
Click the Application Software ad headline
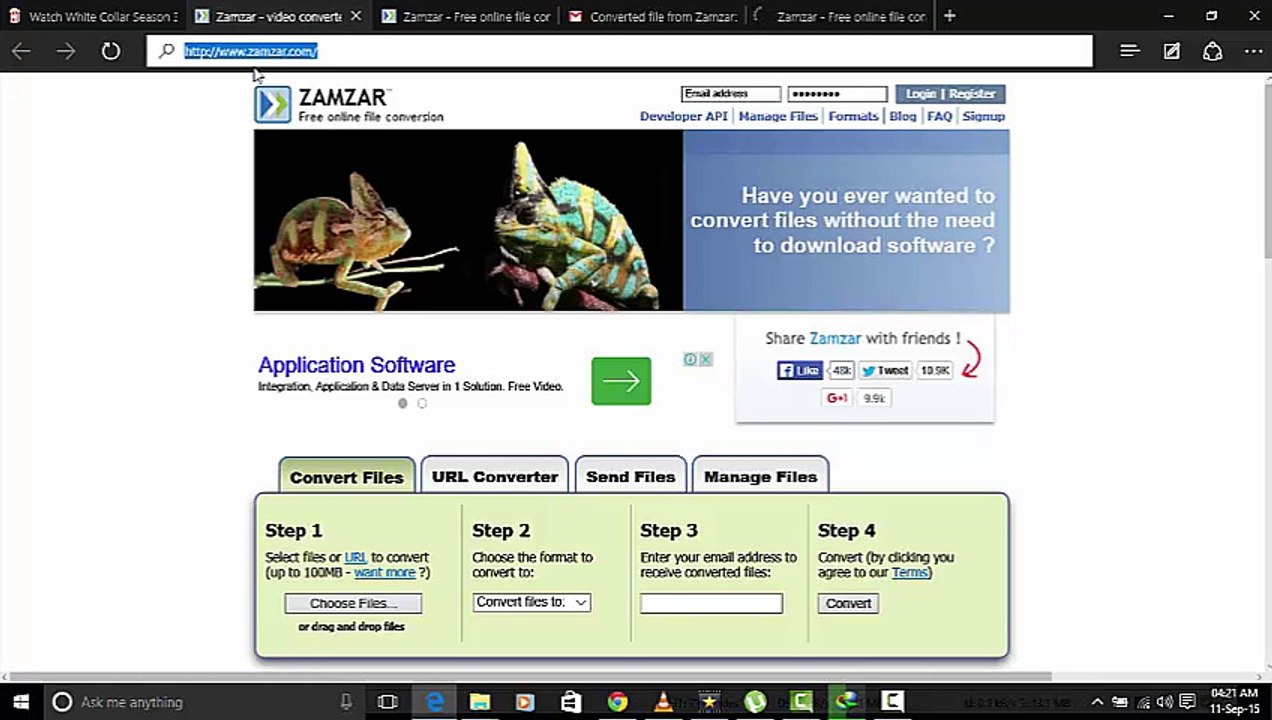(x=356, y=365)
